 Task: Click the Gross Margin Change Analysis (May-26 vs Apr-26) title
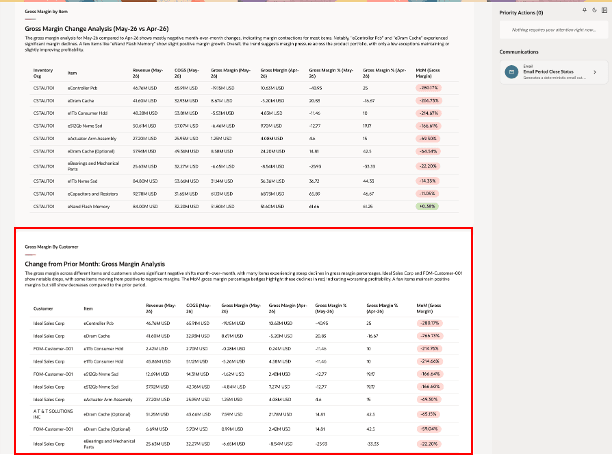pos(96,28)
